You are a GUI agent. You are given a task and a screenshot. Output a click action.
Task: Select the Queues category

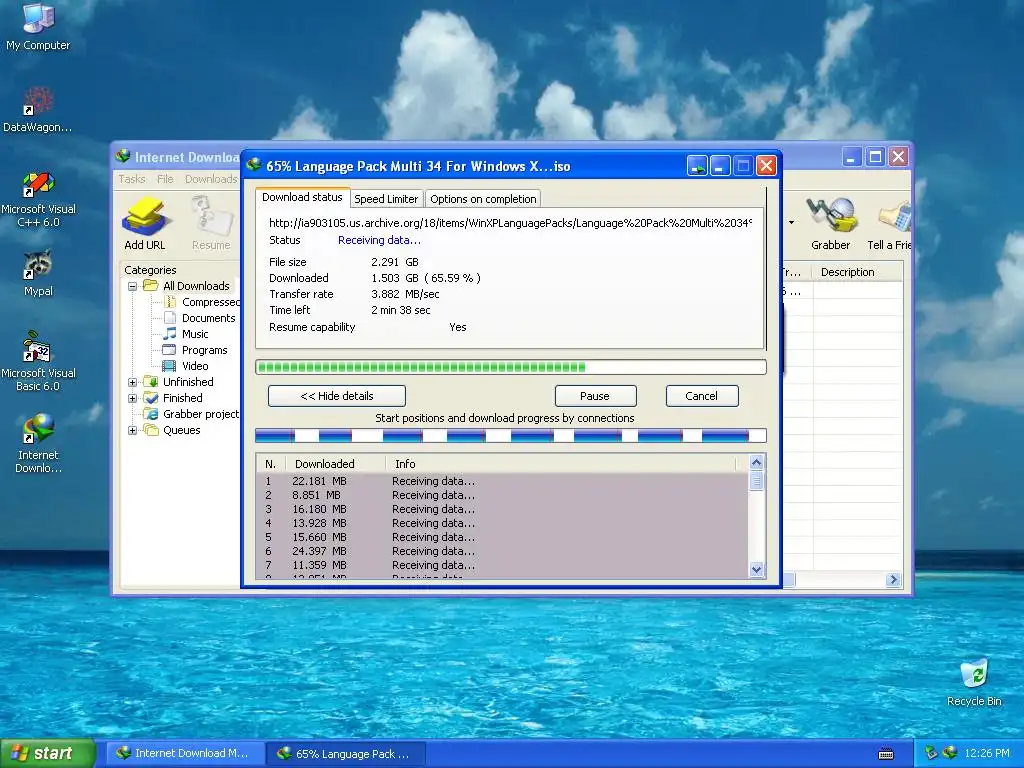[x=172, y=430]
